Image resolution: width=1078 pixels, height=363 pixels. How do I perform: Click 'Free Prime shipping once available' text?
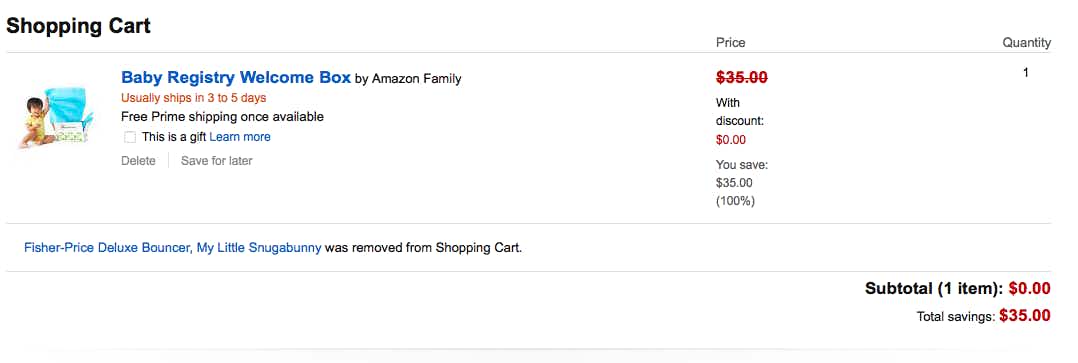click(222, 117)
